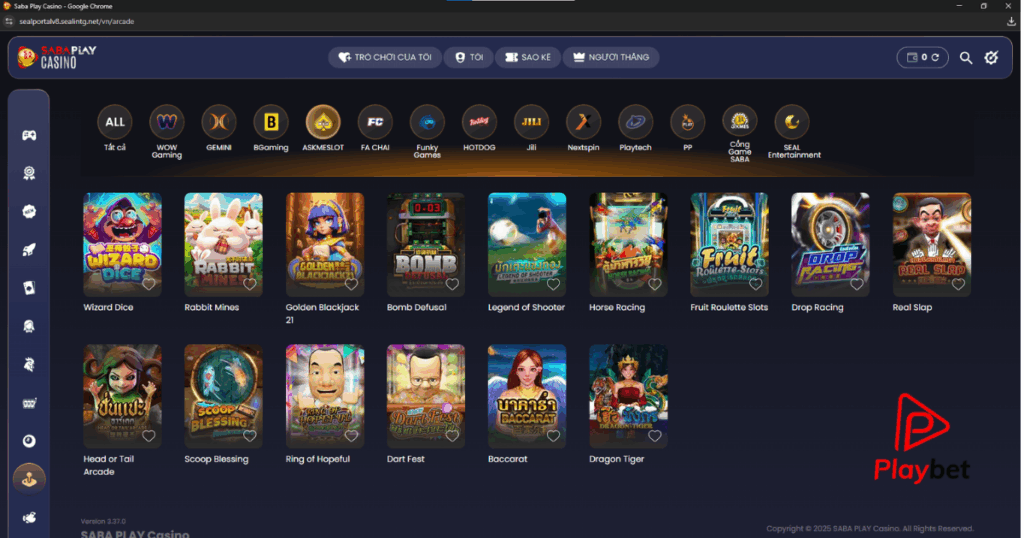Filter by PP provider
The image size is (1024, 538).
click(688, 121)
